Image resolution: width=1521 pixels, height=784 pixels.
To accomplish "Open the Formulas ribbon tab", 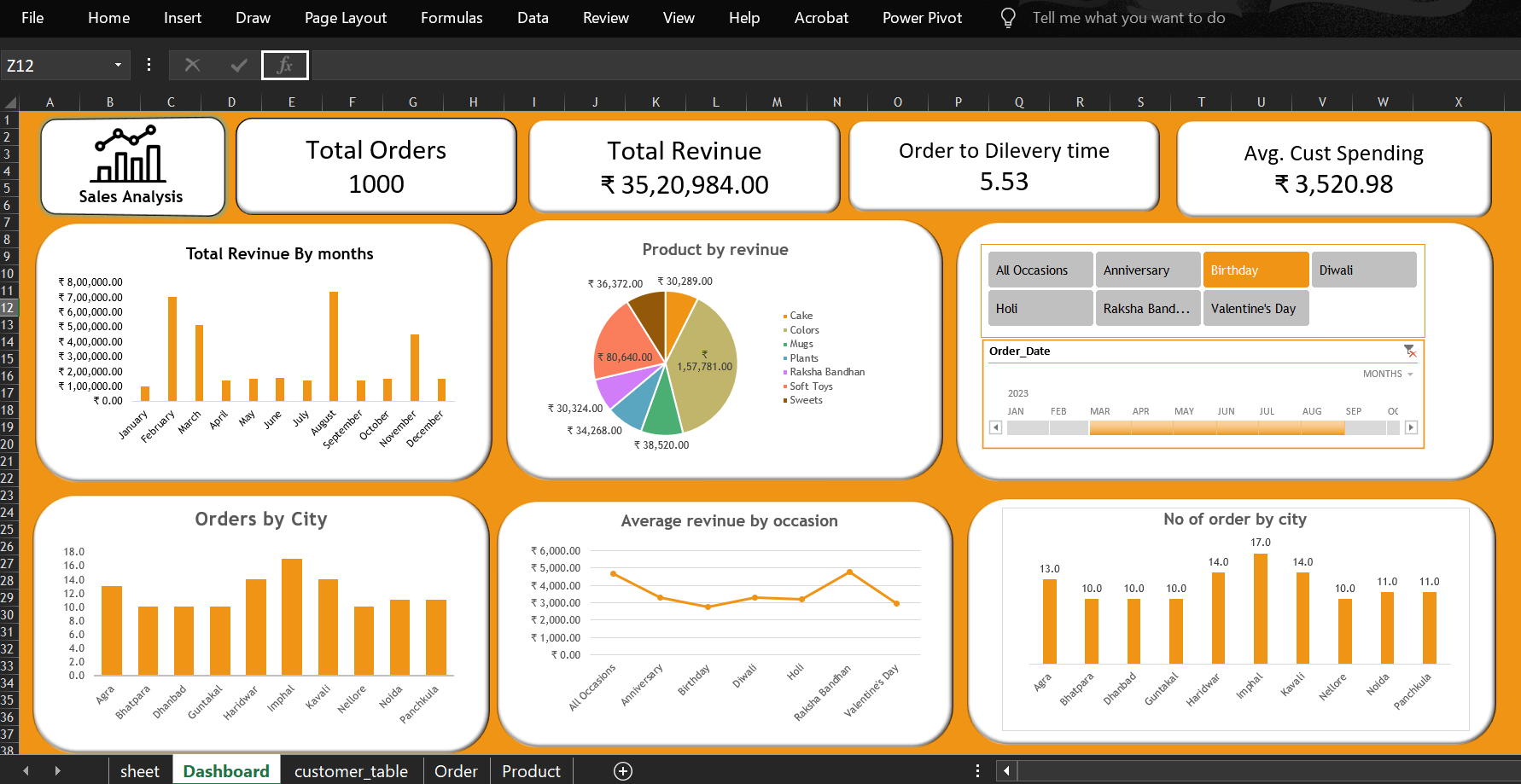I will [x=452, y=18].
